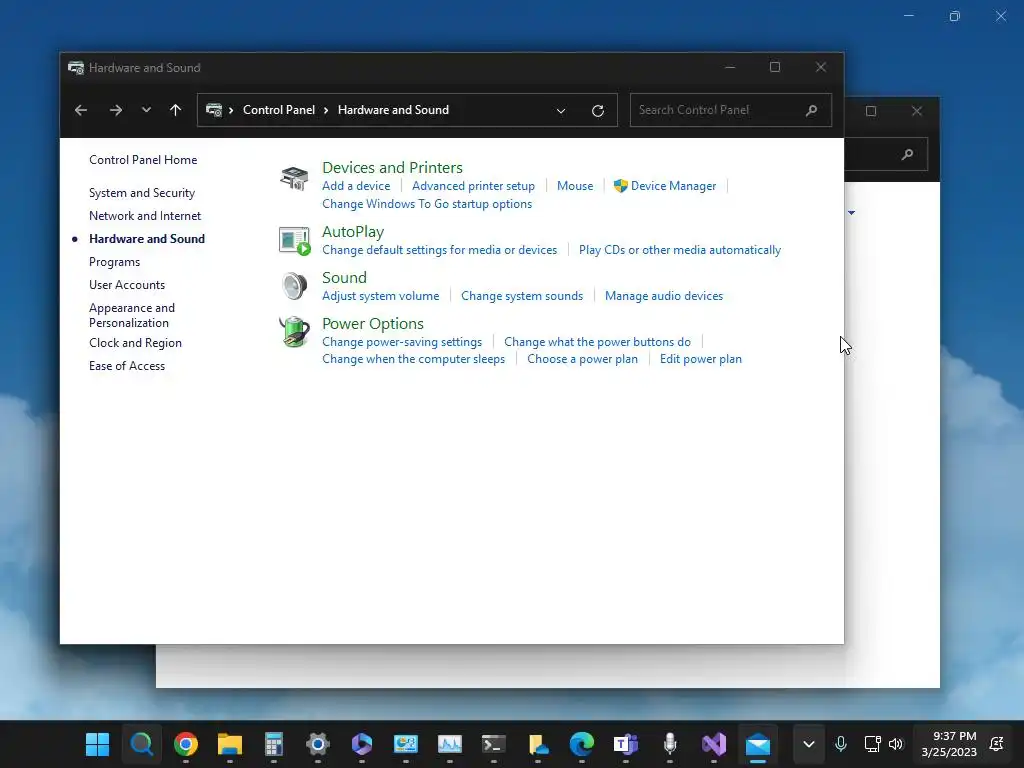Open taskbar Search

pyautogui.click(x=142, y=744)
